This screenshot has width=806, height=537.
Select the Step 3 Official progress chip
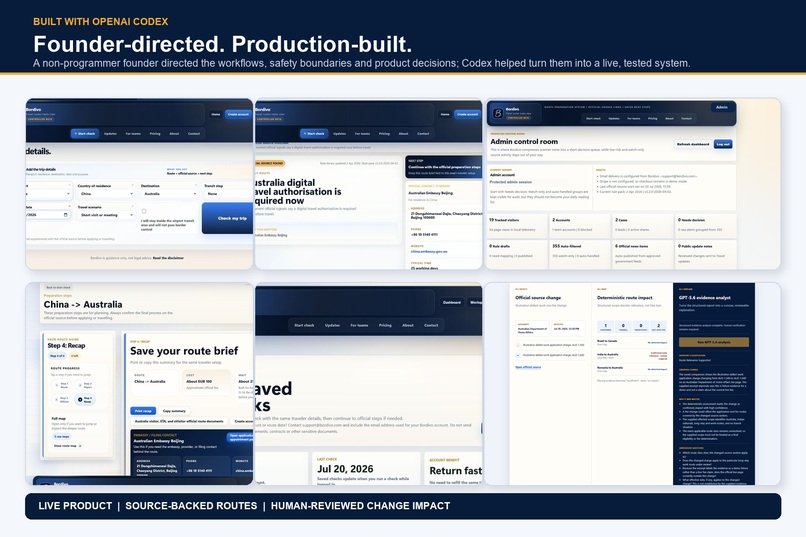[62, 399]
